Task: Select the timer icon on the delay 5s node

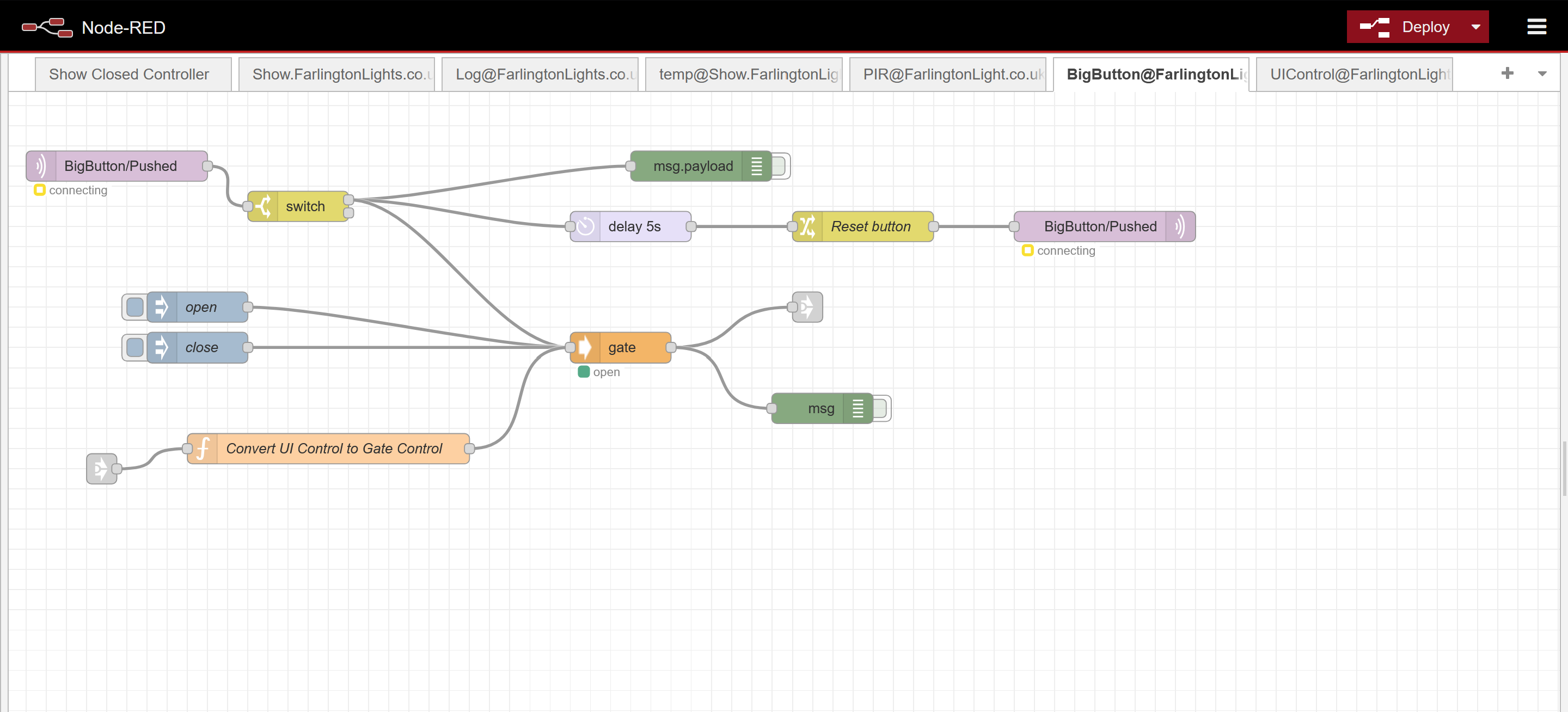Action: [x=586, y=226]
